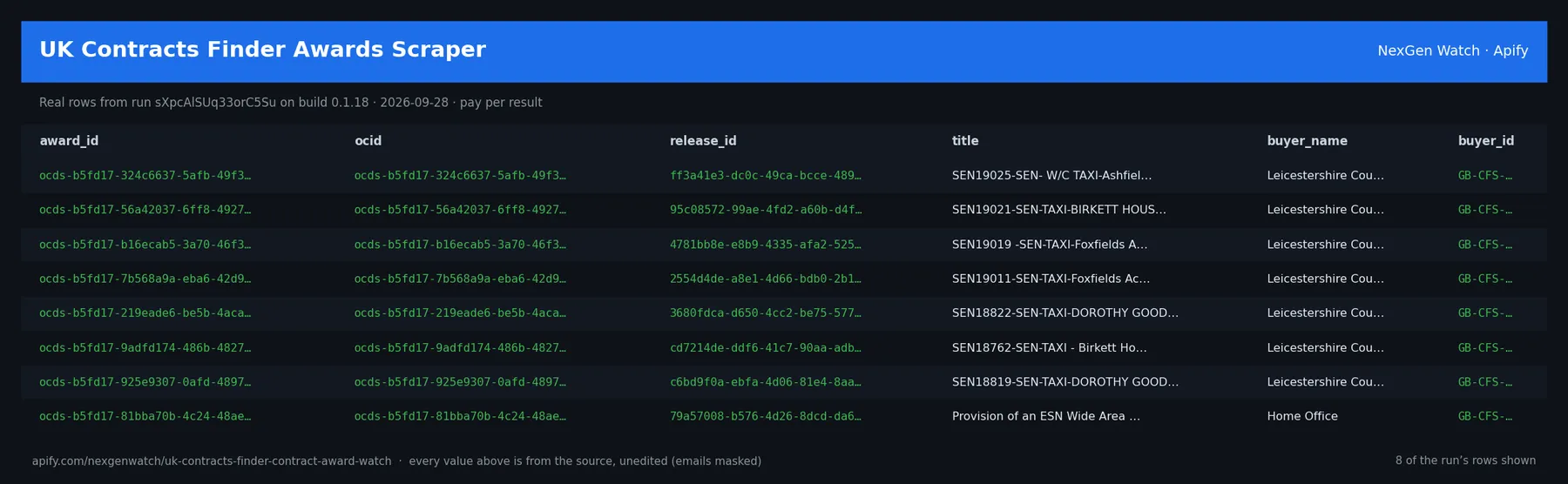The width and height of the screenshot is (1568, 484).
Task: Click 'GB-CFS-…' in the Home Office row
Action: click(1485, 416)
